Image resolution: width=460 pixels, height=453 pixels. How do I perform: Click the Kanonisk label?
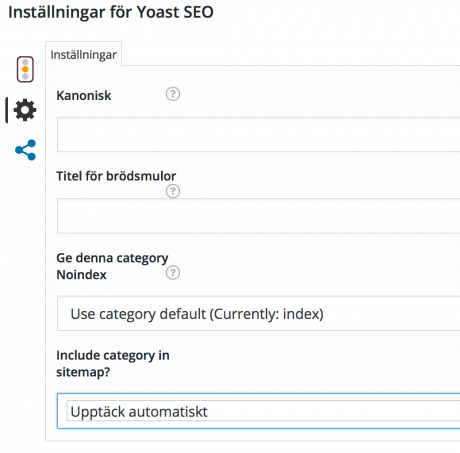click(x=84, y=96)
